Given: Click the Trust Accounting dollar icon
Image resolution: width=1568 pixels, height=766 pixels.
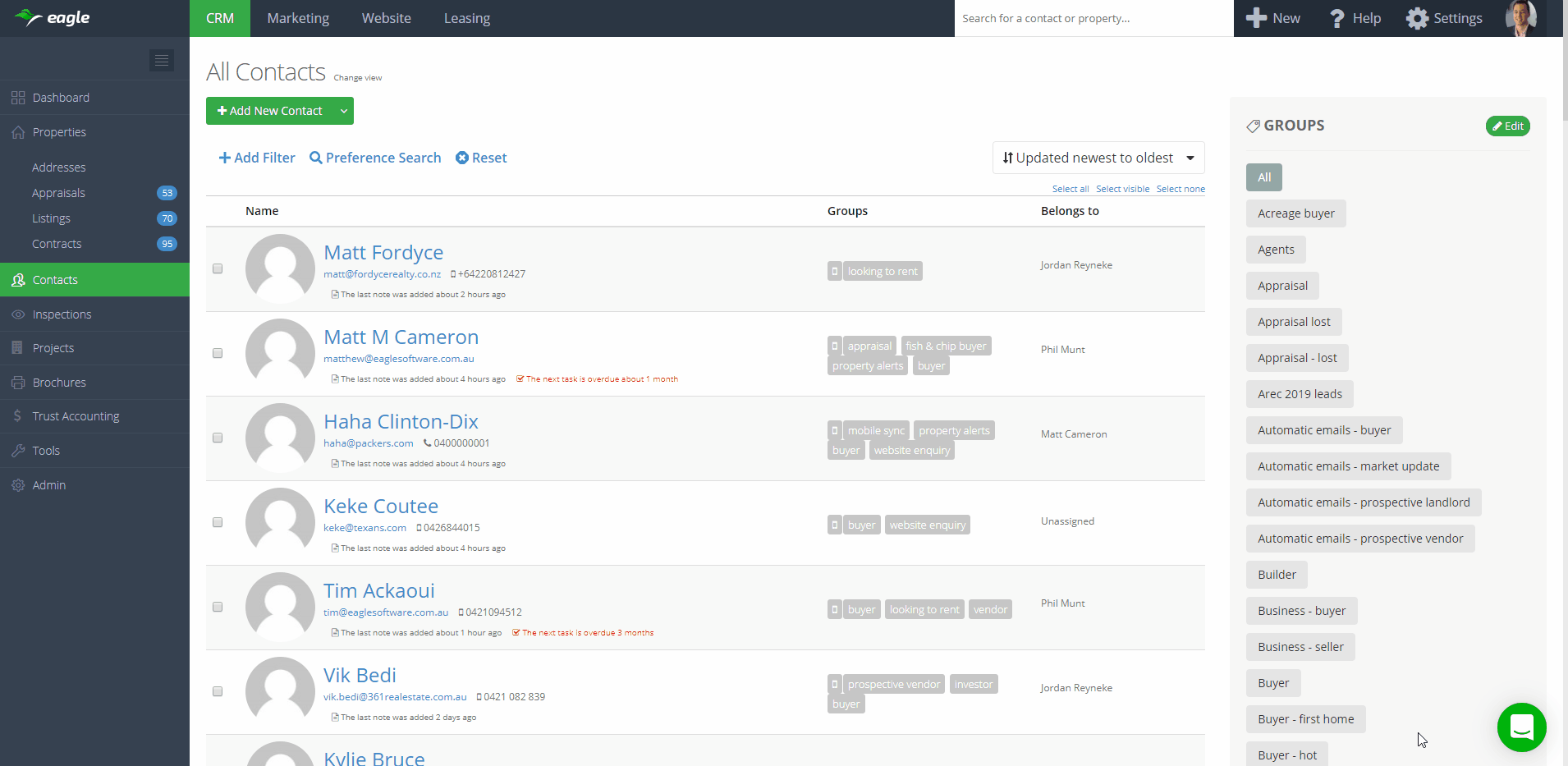Looking at the screenshot, I should click(18, 416).
